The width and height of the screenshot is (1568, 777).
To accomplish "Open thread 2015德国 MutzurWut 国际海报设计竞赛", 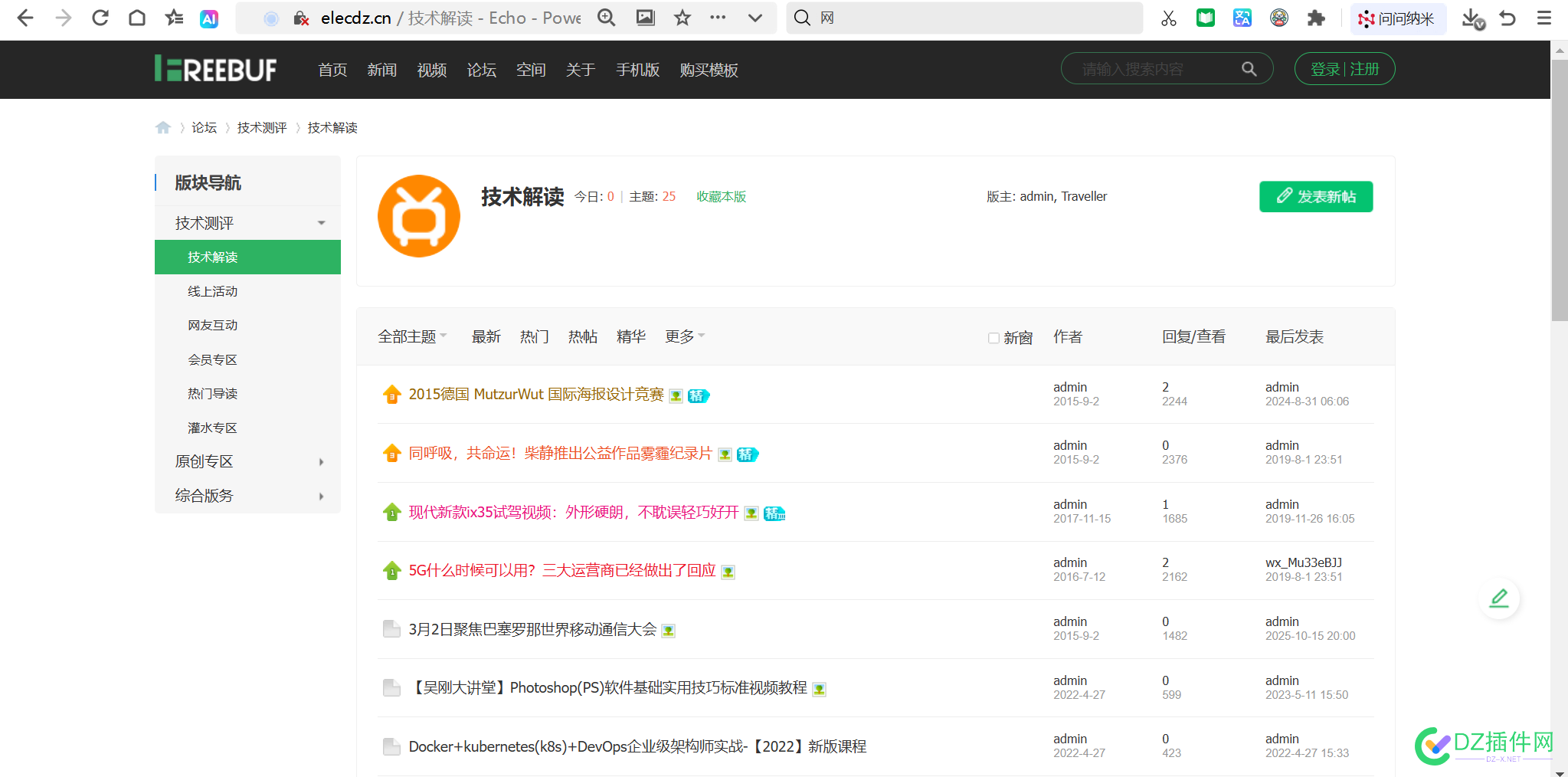I will (536, 394).
